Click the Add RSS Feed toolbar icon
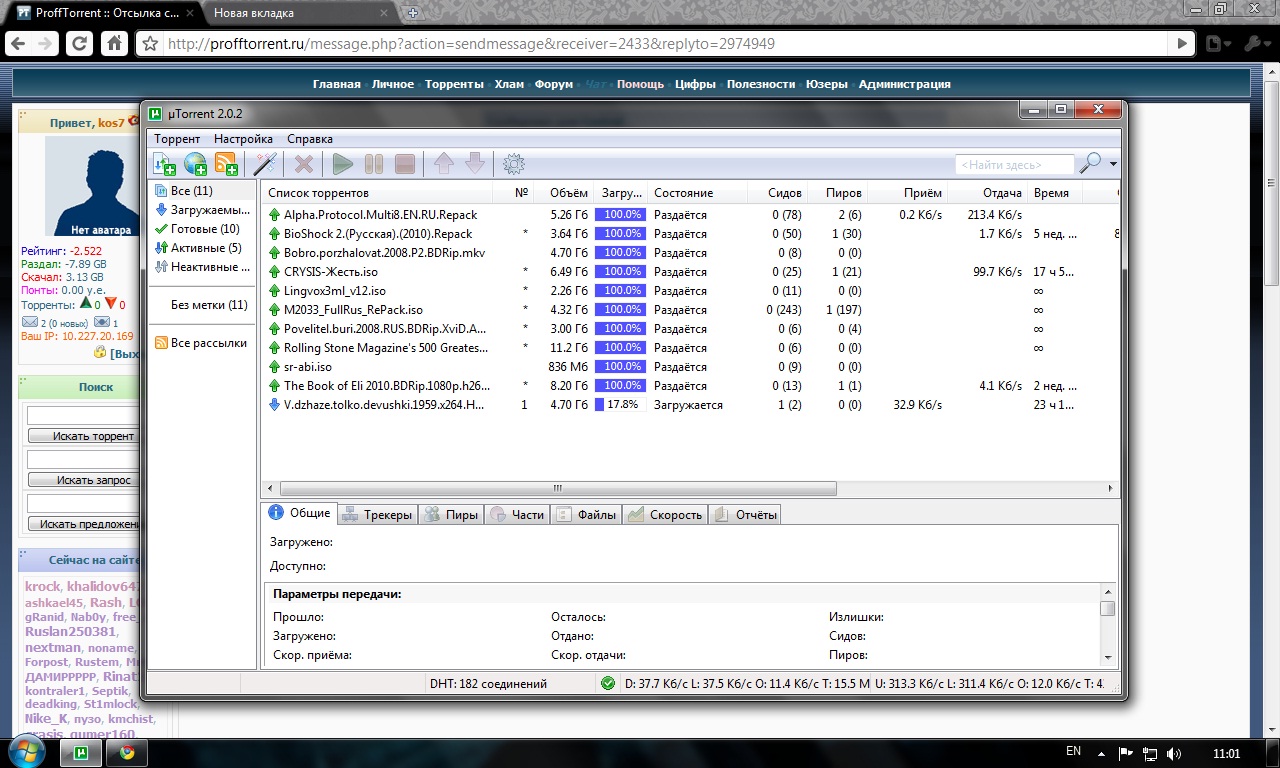This screenshot has width=1280, height=768. point(226,163)
